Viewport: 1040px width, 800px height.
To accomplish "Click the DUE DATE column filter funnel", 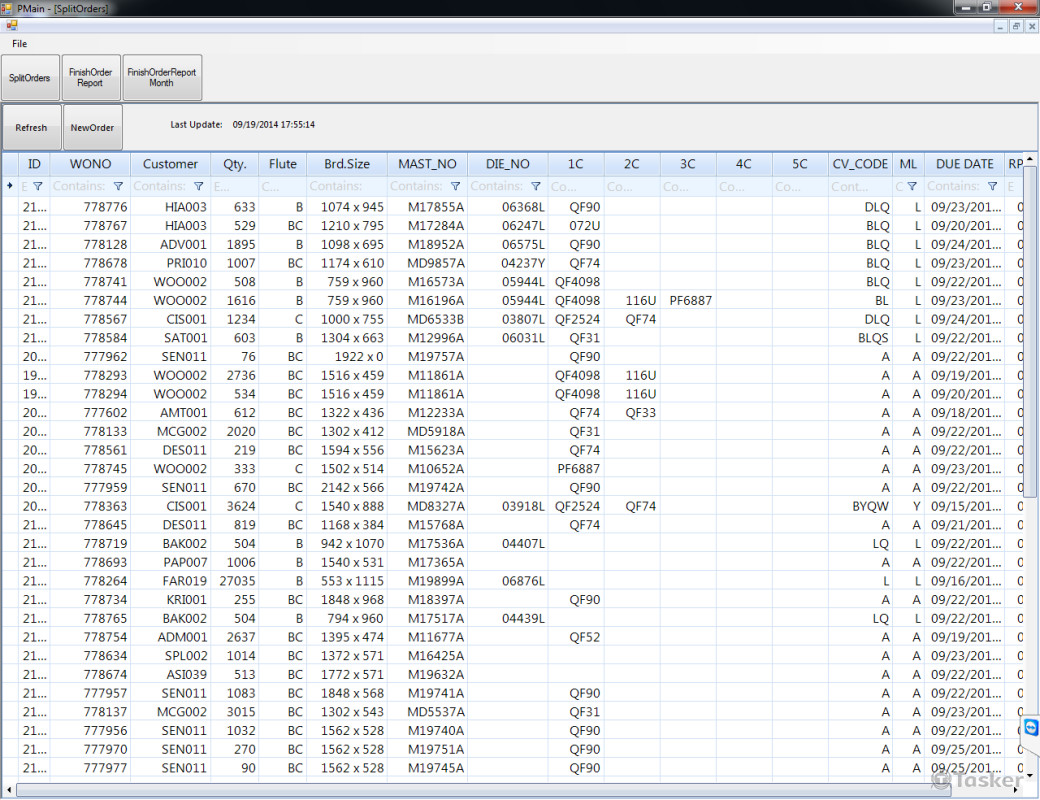I will point(992,186).
